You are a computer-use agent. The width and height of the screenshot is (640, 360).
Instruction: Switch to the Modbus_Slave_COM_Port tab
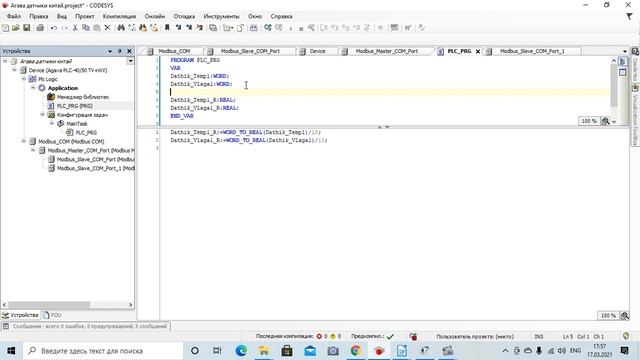pos(250,51)
